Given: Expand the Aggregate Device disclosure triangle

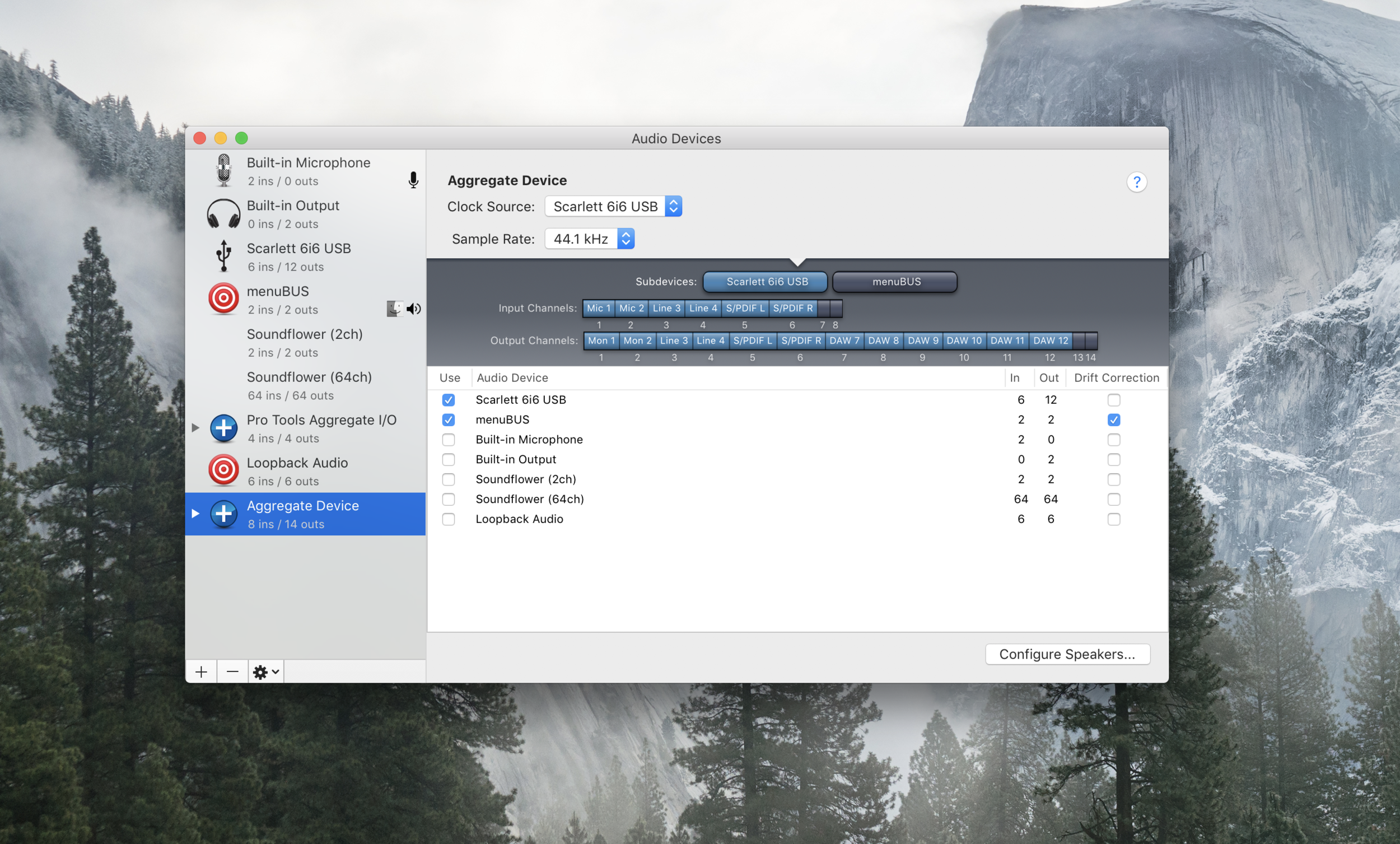Looking at the screenshot, I should [x=195, y=513].
